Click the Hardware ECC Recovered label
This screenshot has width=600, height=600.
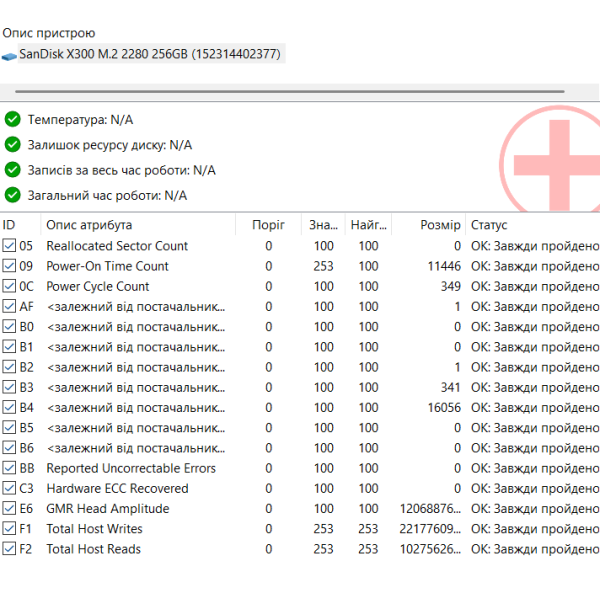click(x=117, y=488)
